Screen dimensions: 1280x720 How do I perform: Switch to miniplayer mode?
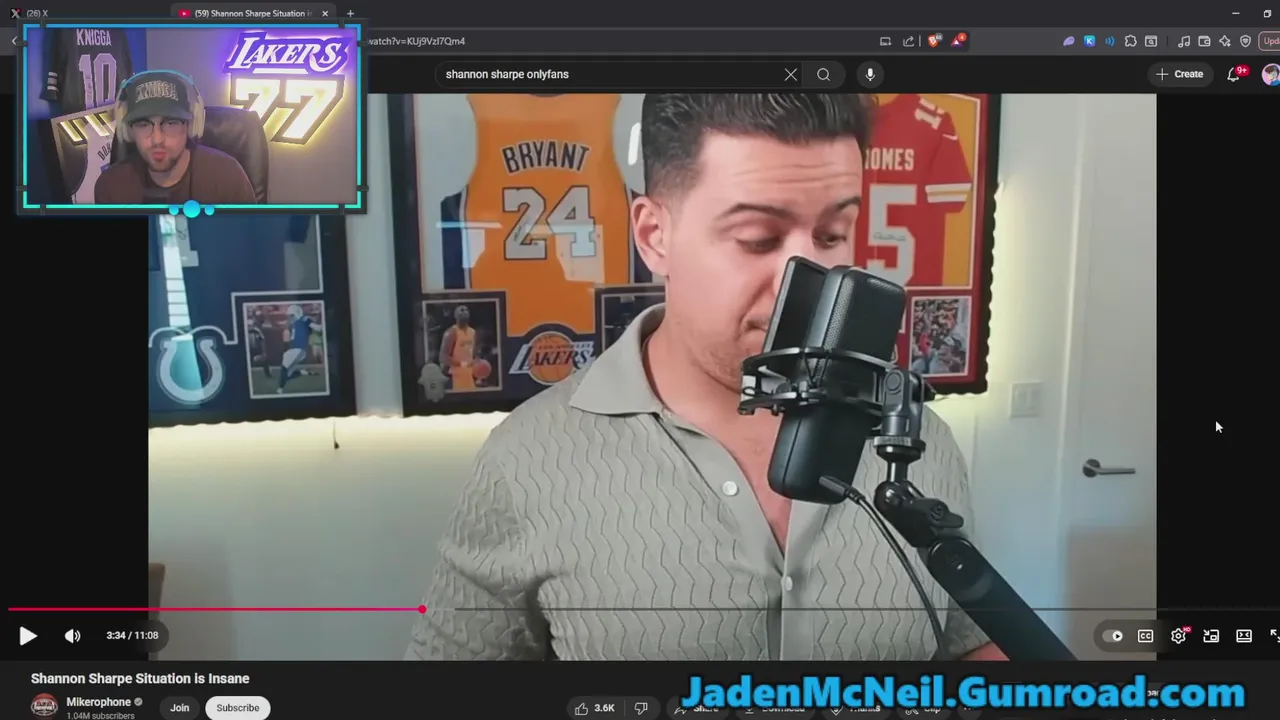[1211, 635]
